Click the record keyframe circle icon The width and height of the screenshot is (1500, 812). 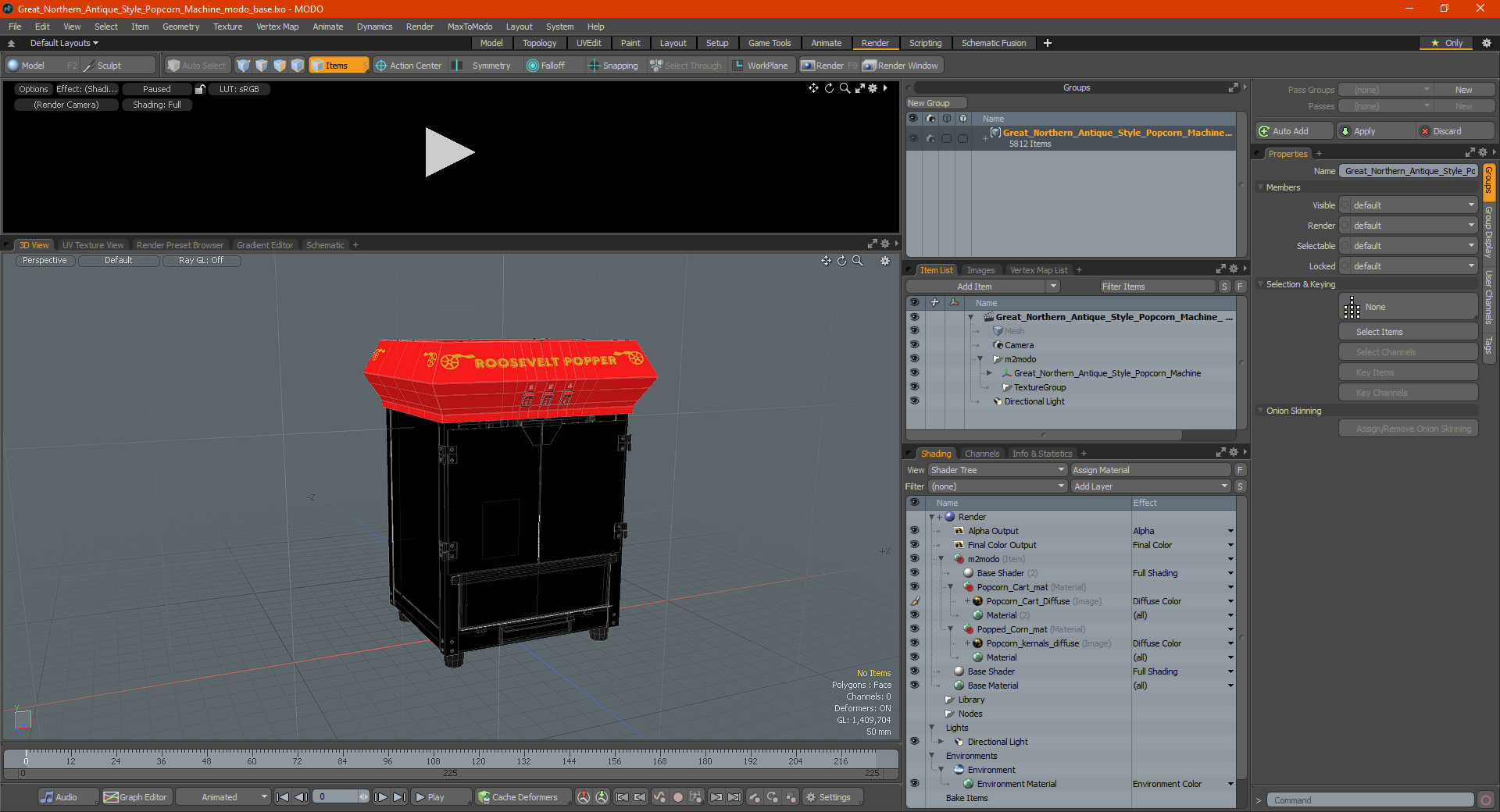(x=678, y=797)
